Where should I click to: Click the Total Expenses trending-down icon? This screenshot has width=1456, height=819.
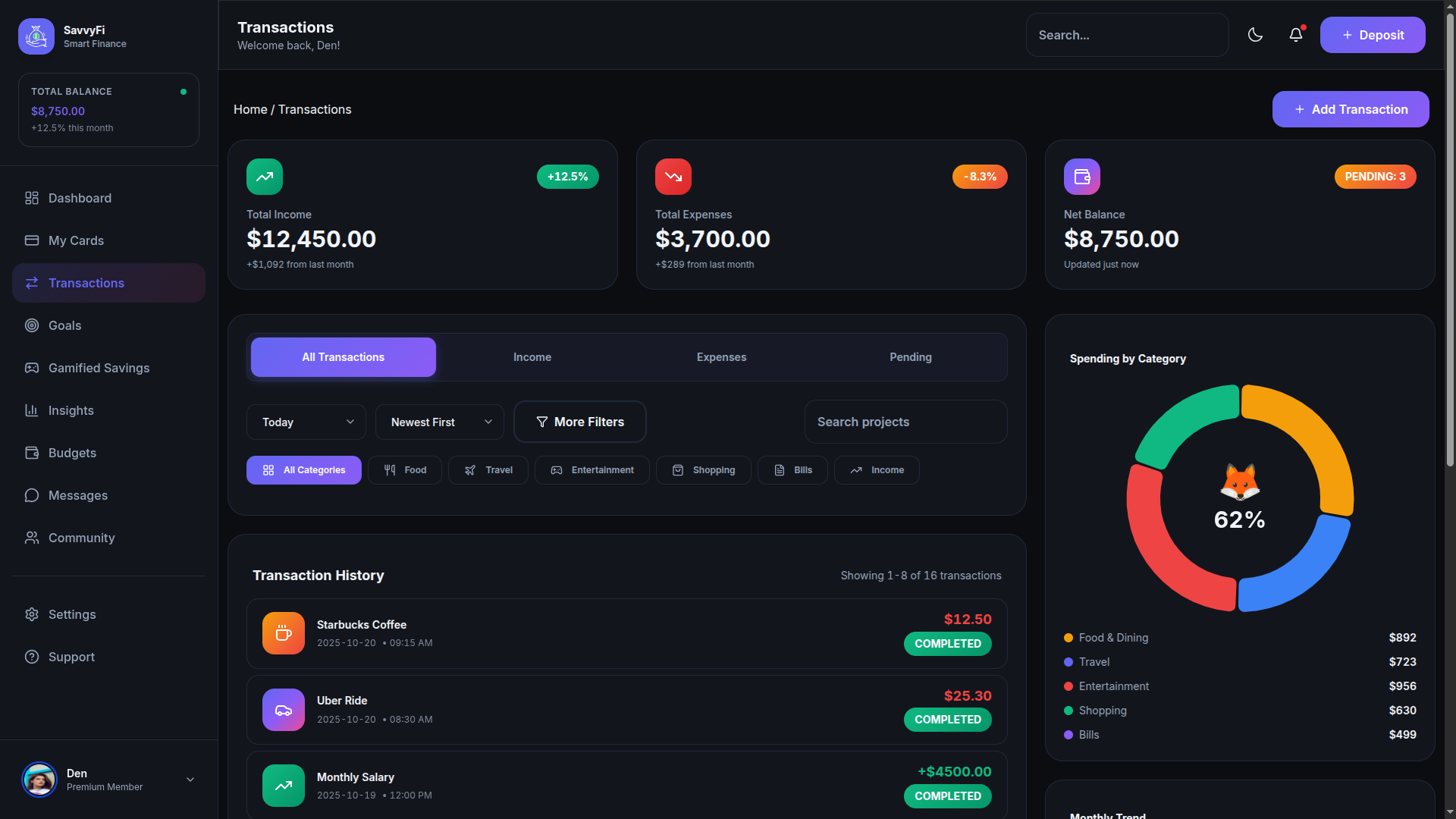tap(673, 177)
